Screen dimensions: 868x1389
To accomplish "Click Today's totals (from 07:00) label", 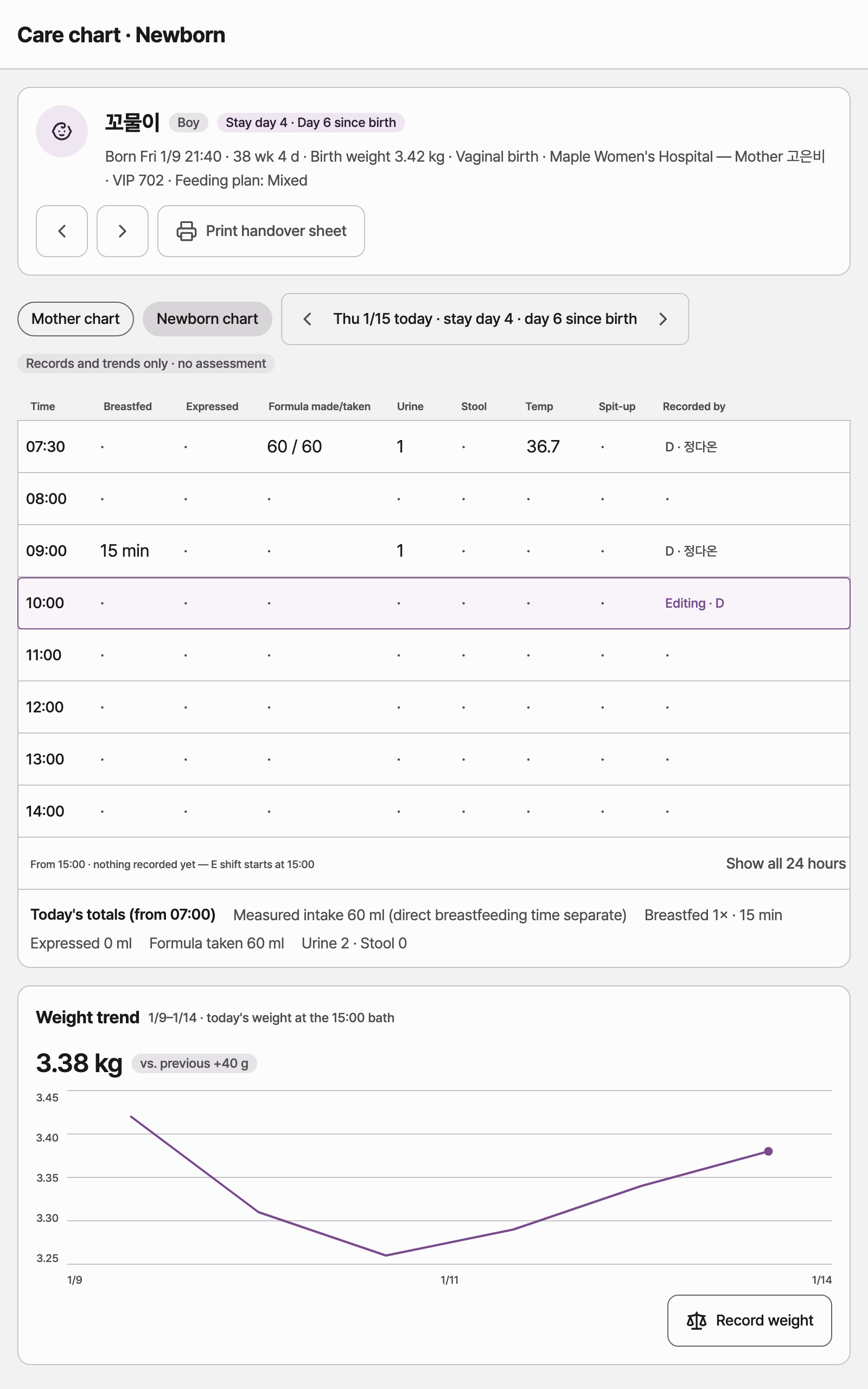I will coord(123,915).
